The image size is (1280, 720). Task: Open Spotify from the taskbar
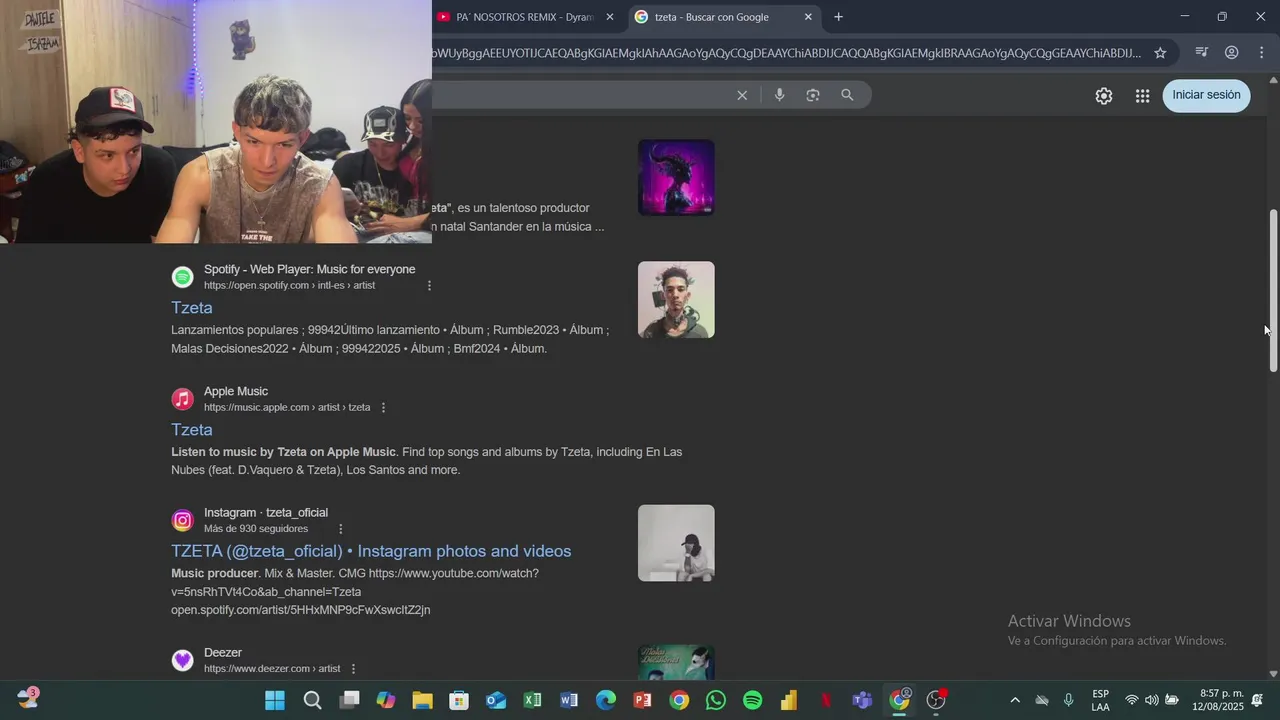752,700
